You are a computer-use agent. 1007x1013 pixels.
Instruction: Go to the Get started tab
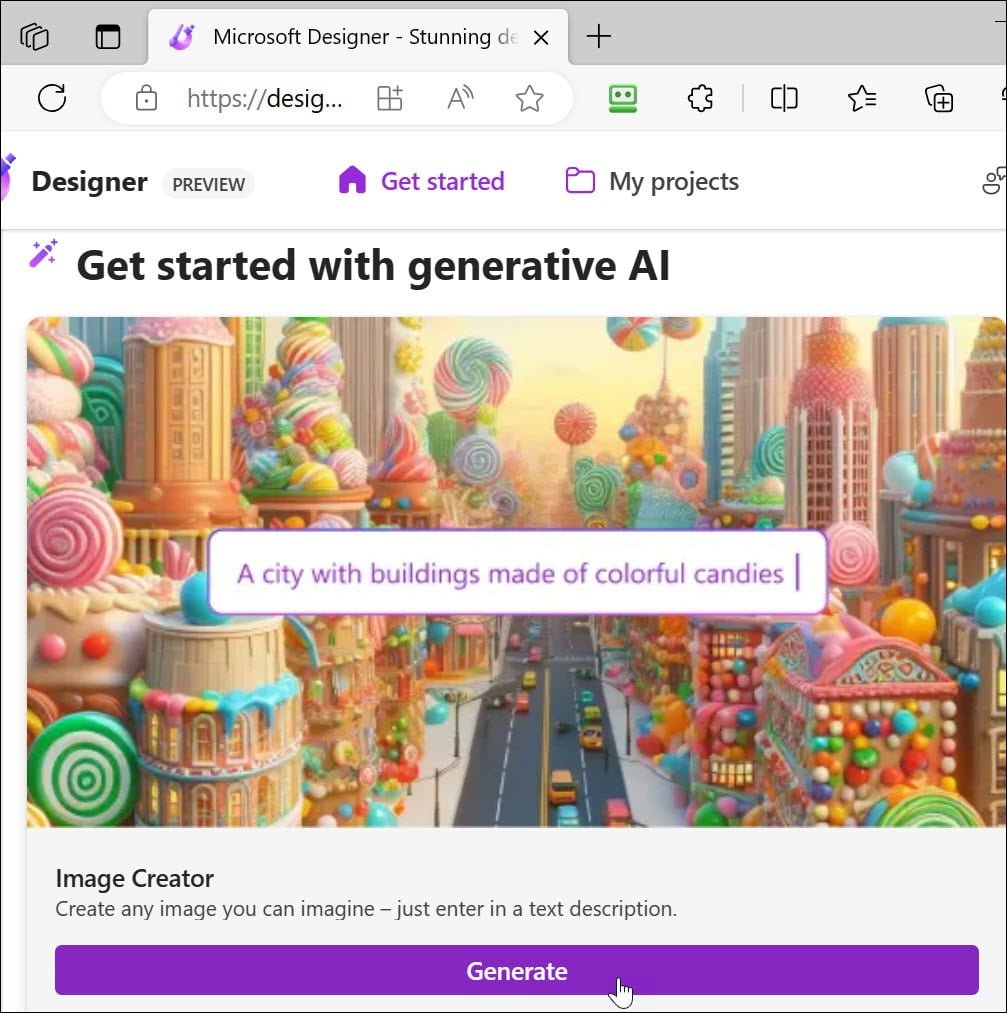[421, 181]
